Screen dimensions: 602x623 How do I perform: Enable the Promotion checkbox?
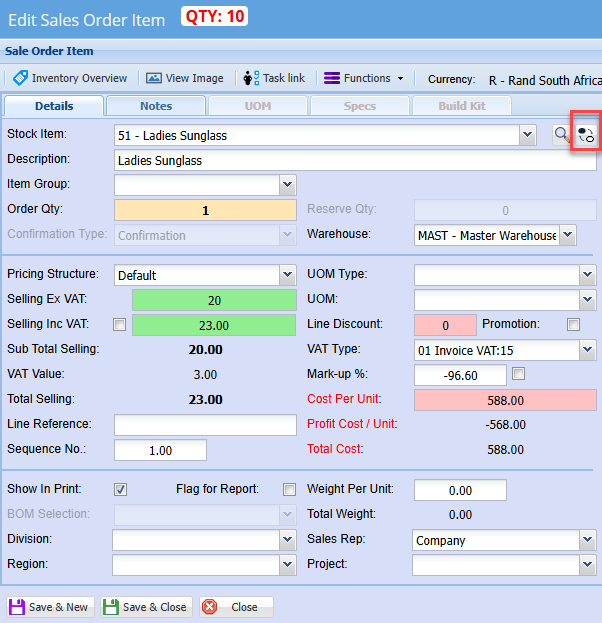point(573,324)
